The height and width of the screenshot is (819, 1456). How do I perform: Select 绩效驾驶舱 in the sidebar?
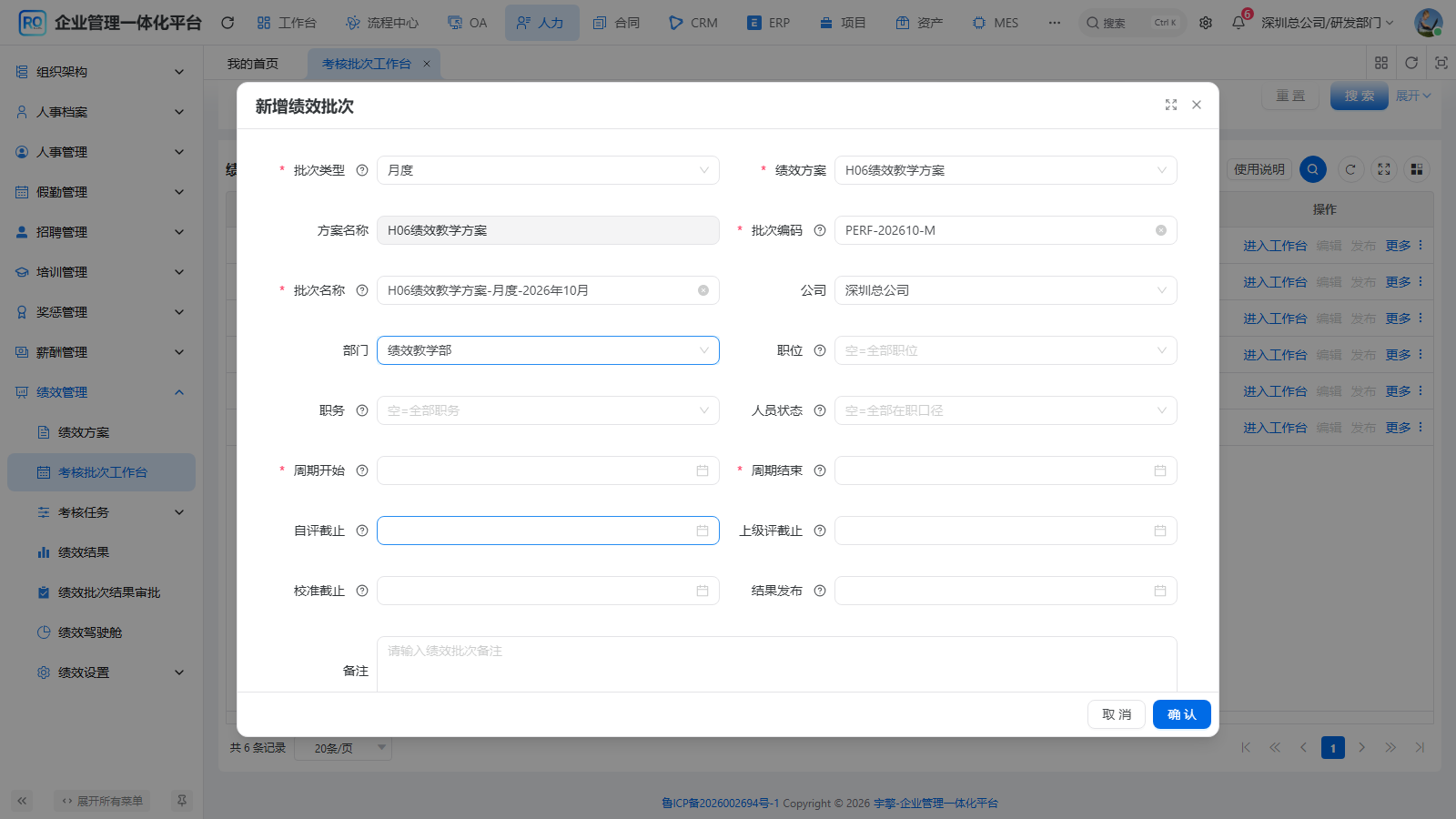pyautogui.click(x=101, y=632)
